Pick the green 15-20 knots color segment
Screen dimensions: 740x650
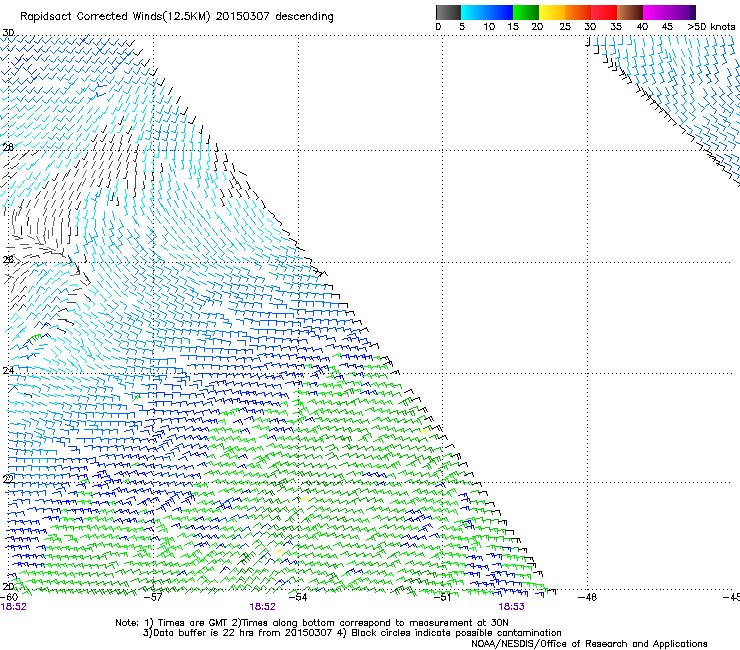[x=526, y=12]
